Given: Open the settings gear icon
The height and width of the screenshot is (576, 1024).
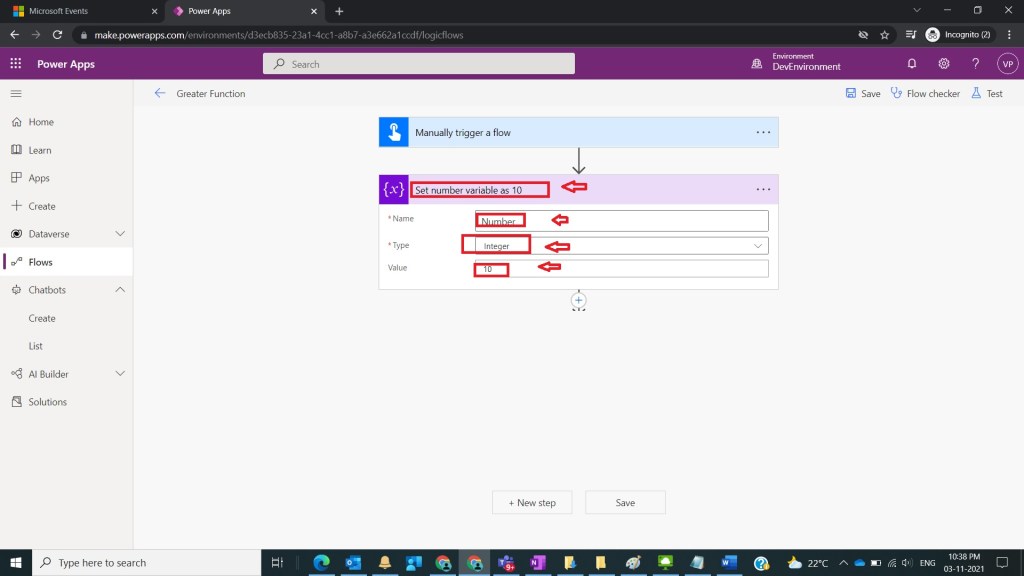Looking at the screenshot, I should pyautogui.click(x=944, y=63).
